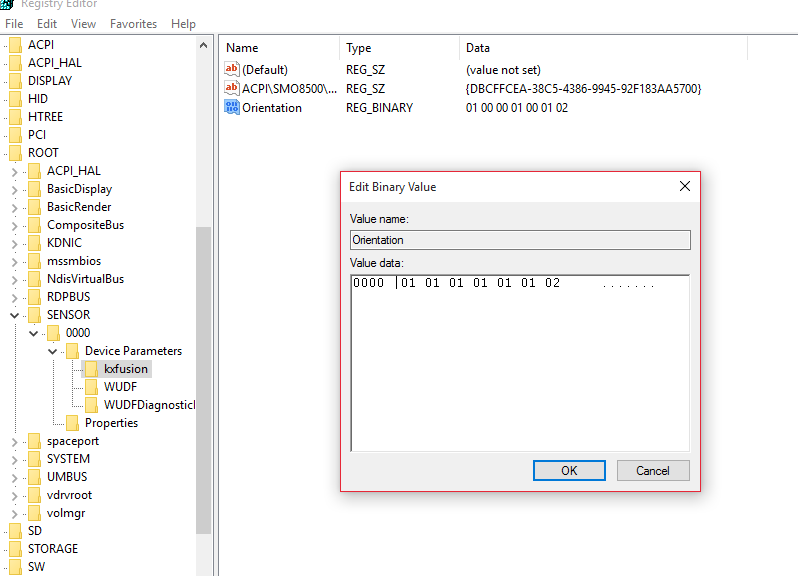
Task: Cancel the Edit Binary Value dialog
Action: coord(653,471)
